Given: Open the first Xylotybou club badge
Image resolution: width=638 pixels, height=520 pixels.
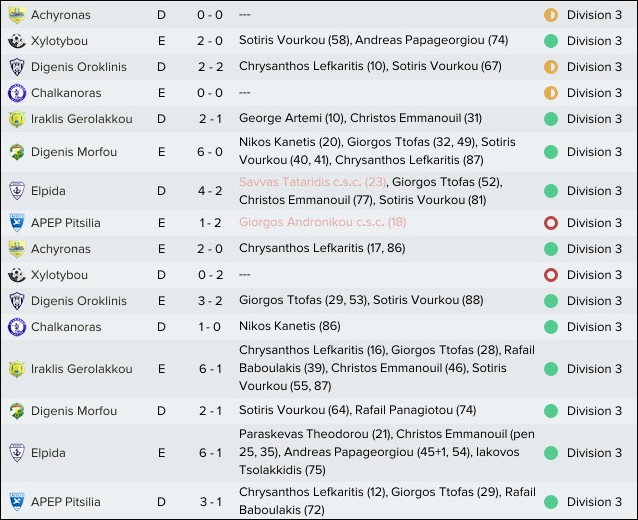Looking at the screenshot, I should point(17,41).
